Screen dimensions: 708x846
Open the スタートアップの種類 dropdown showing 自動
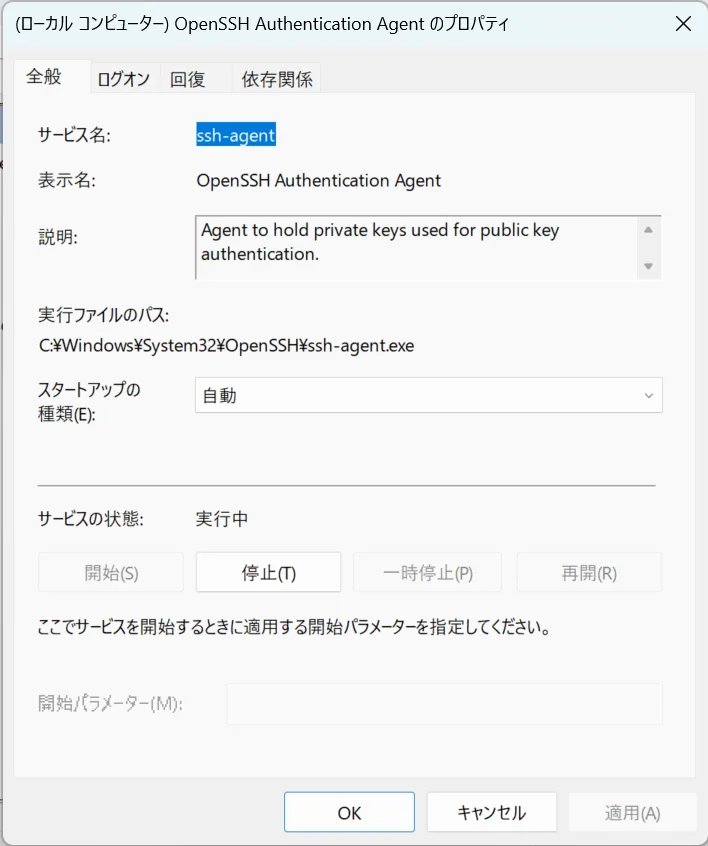click(x=428, y=395)
